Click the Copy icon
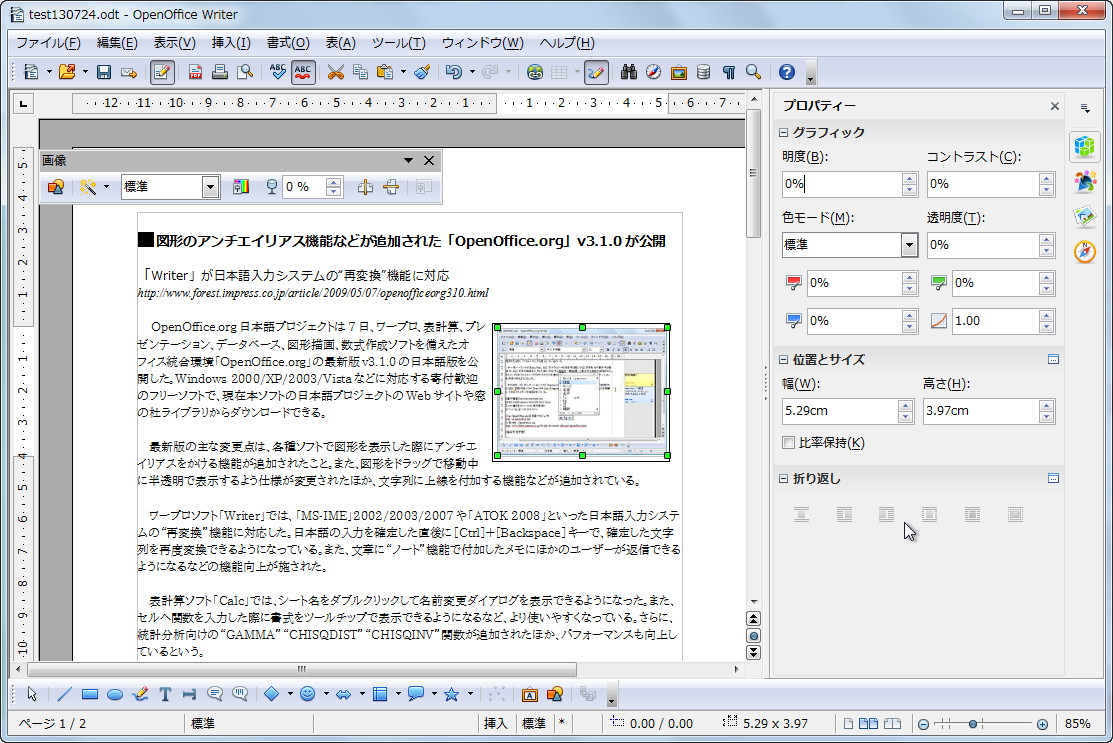The image size is (1113, 743). pos(360,72)
